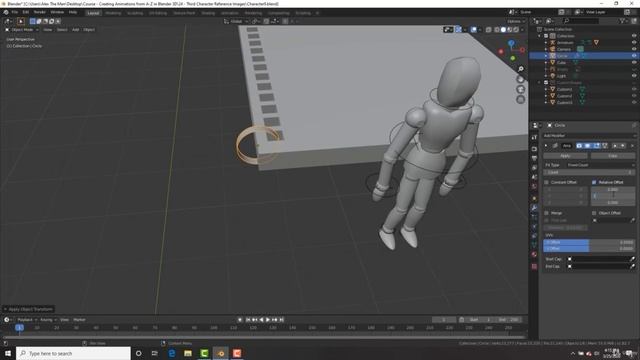Click the camera view gizmo button

[520, 89]
